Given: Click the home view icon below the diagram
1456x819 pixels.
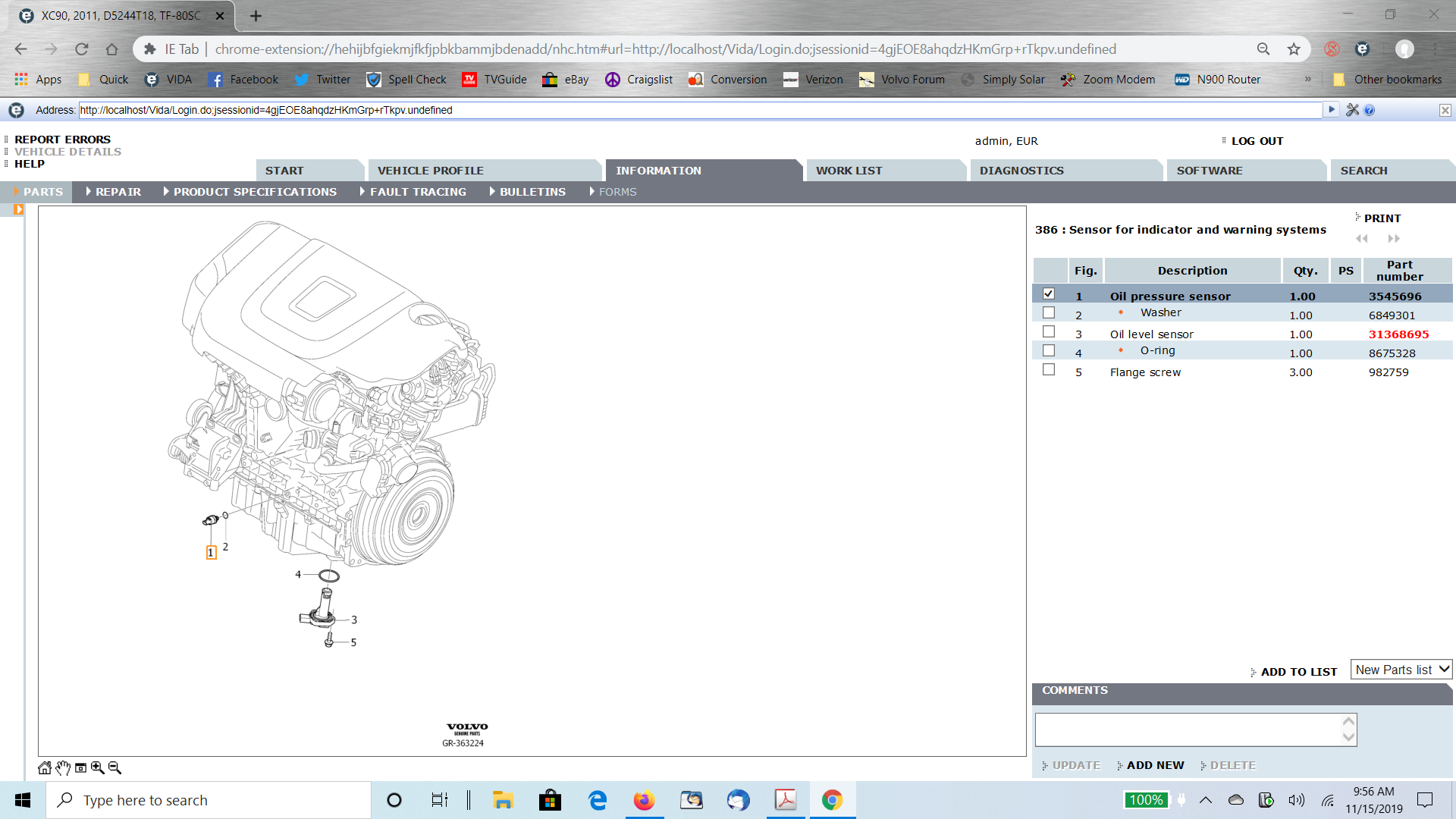Looking at the screenshot, I should coord(45,767).
